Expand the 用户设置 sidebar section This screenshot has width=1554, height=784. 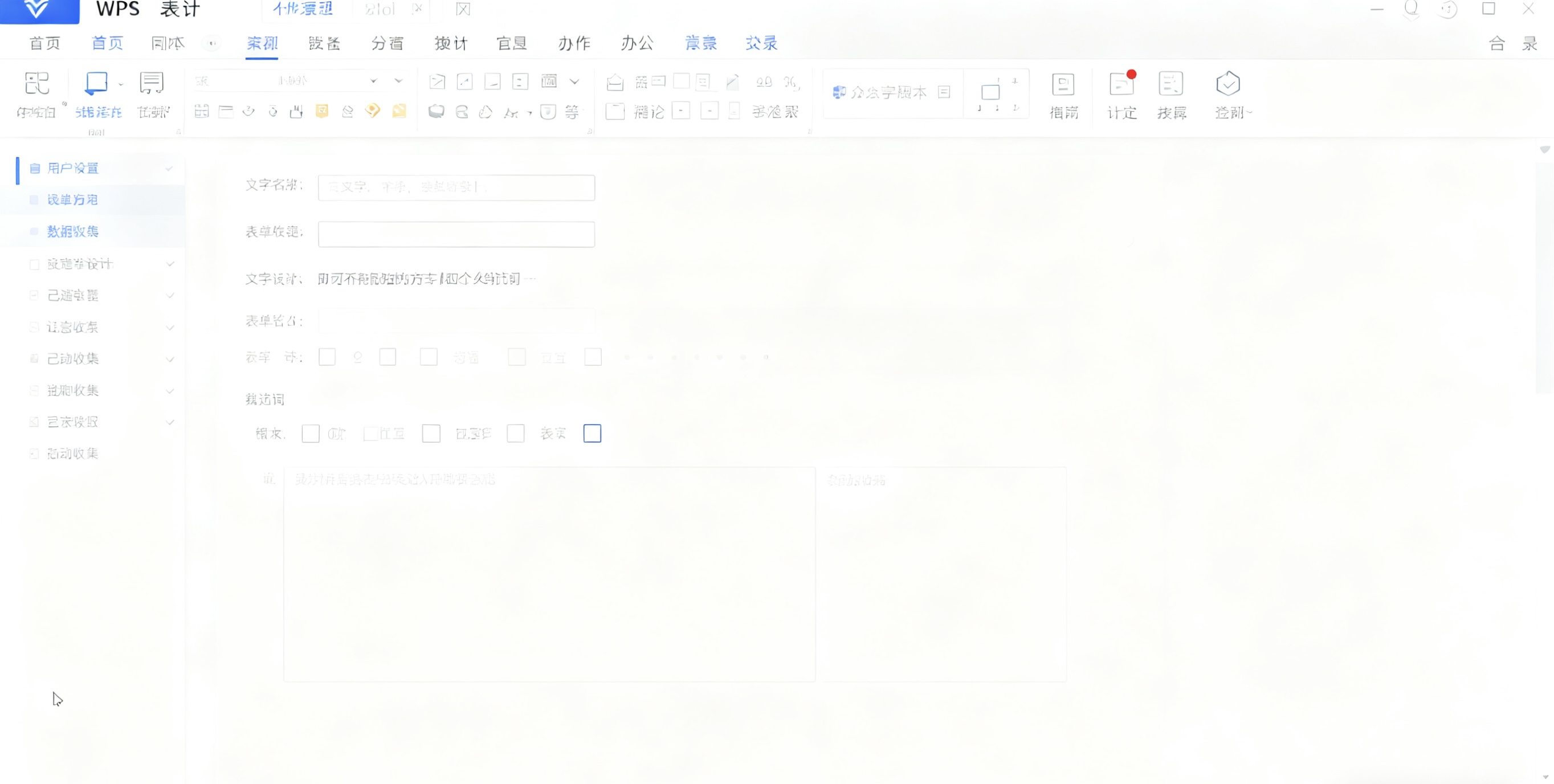pos(169,169)
